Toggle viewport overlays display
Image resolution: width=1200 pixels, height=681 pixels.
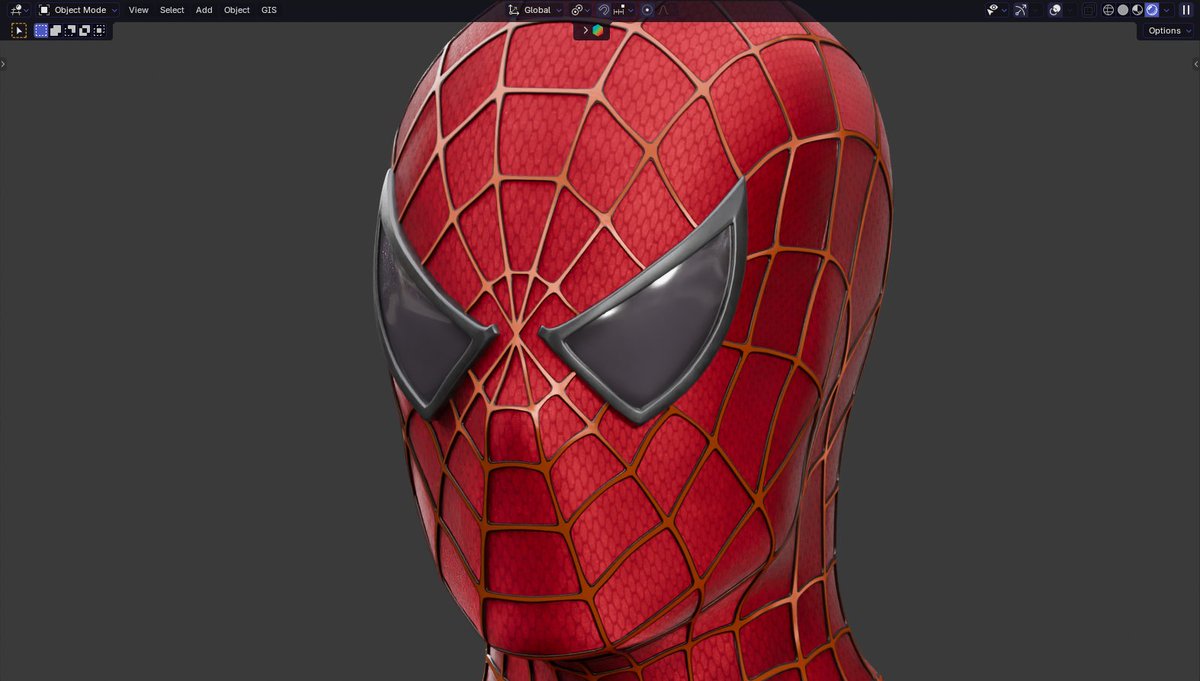pos(1055,10)
